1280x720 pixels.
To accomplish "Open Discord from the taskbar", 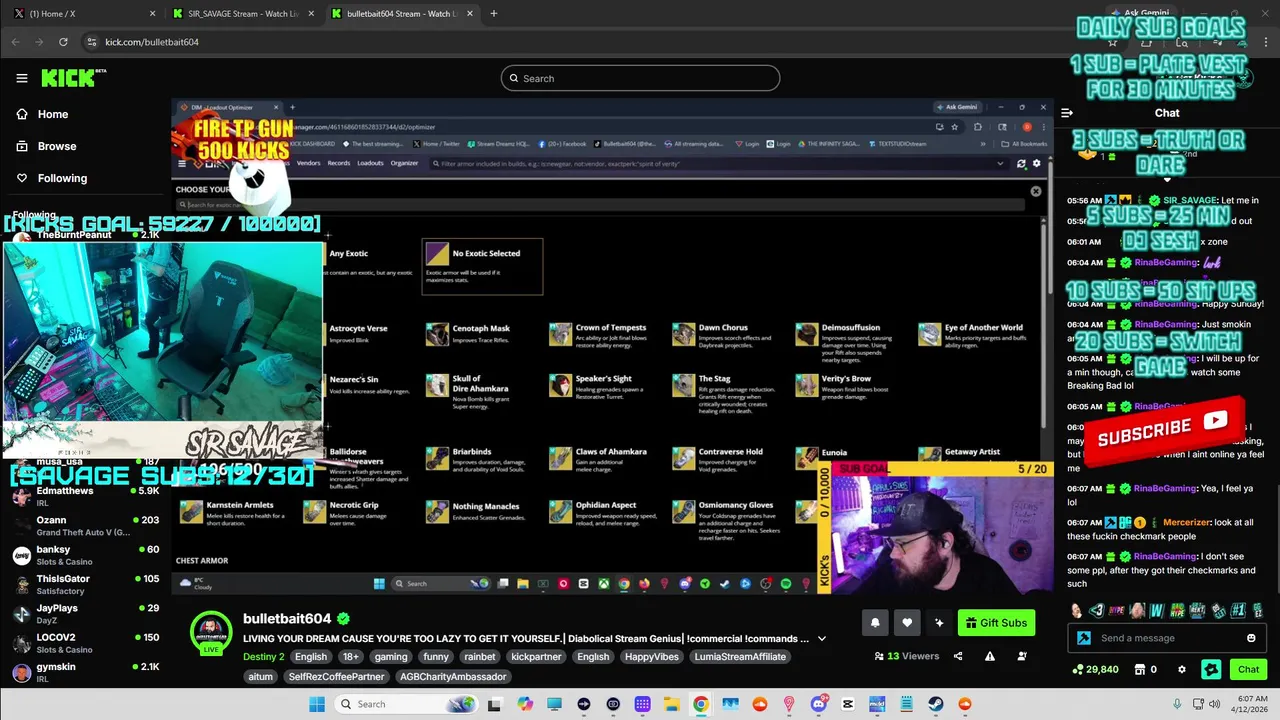I will tap(819, 704).
